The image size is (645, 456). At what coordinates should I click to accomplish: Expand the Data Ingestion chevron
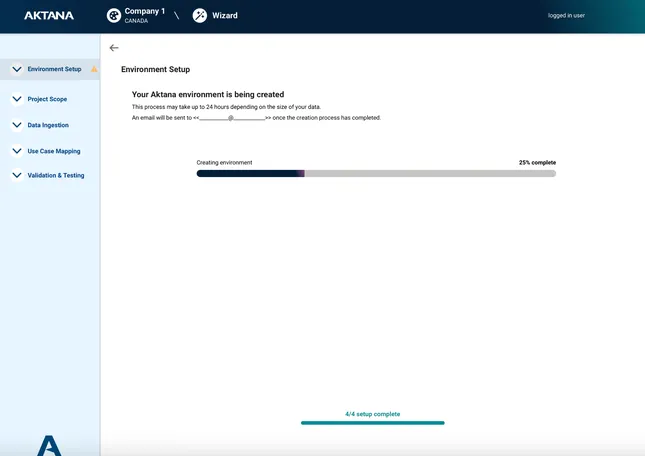coord(17,125)
